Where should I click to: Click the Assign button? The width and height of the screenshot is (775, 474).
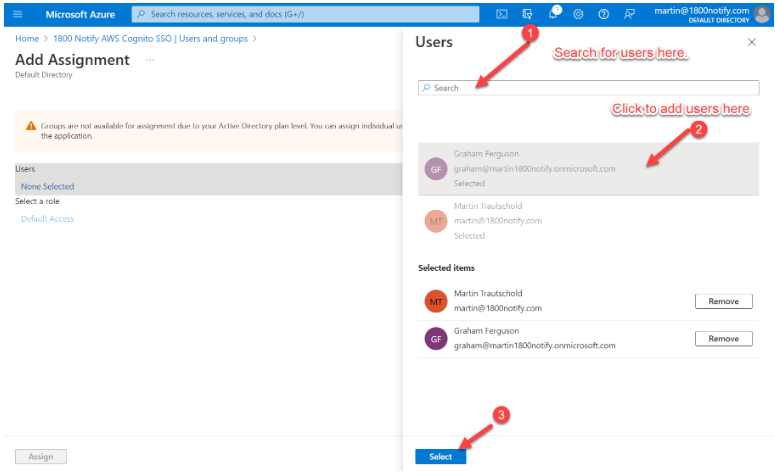pyautogui.click(x=41, y=457)
